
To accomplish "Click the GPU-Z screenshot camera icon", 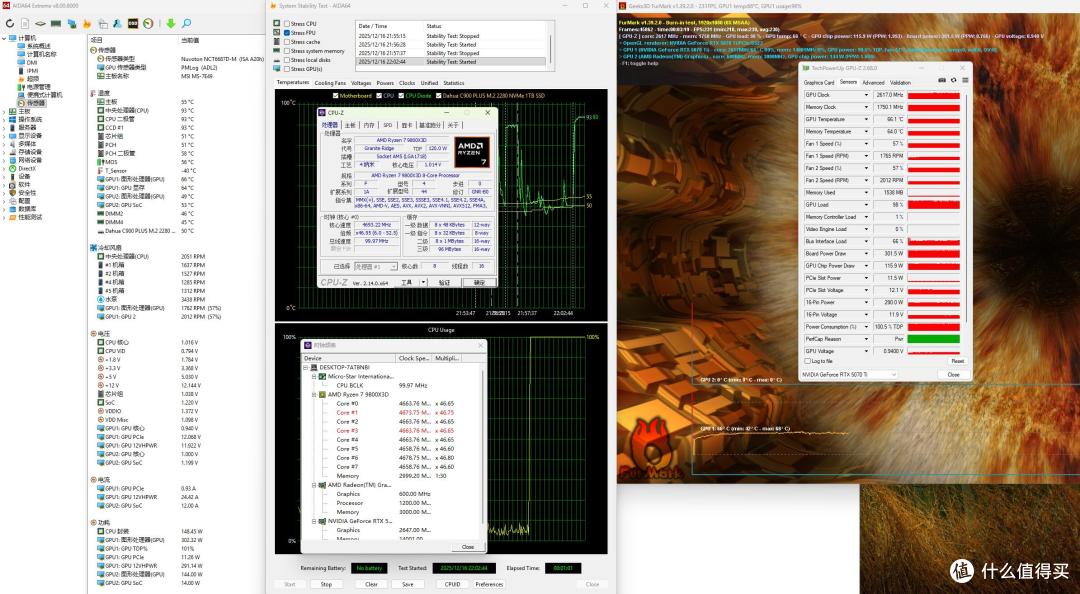I will [x=942, y=81].
